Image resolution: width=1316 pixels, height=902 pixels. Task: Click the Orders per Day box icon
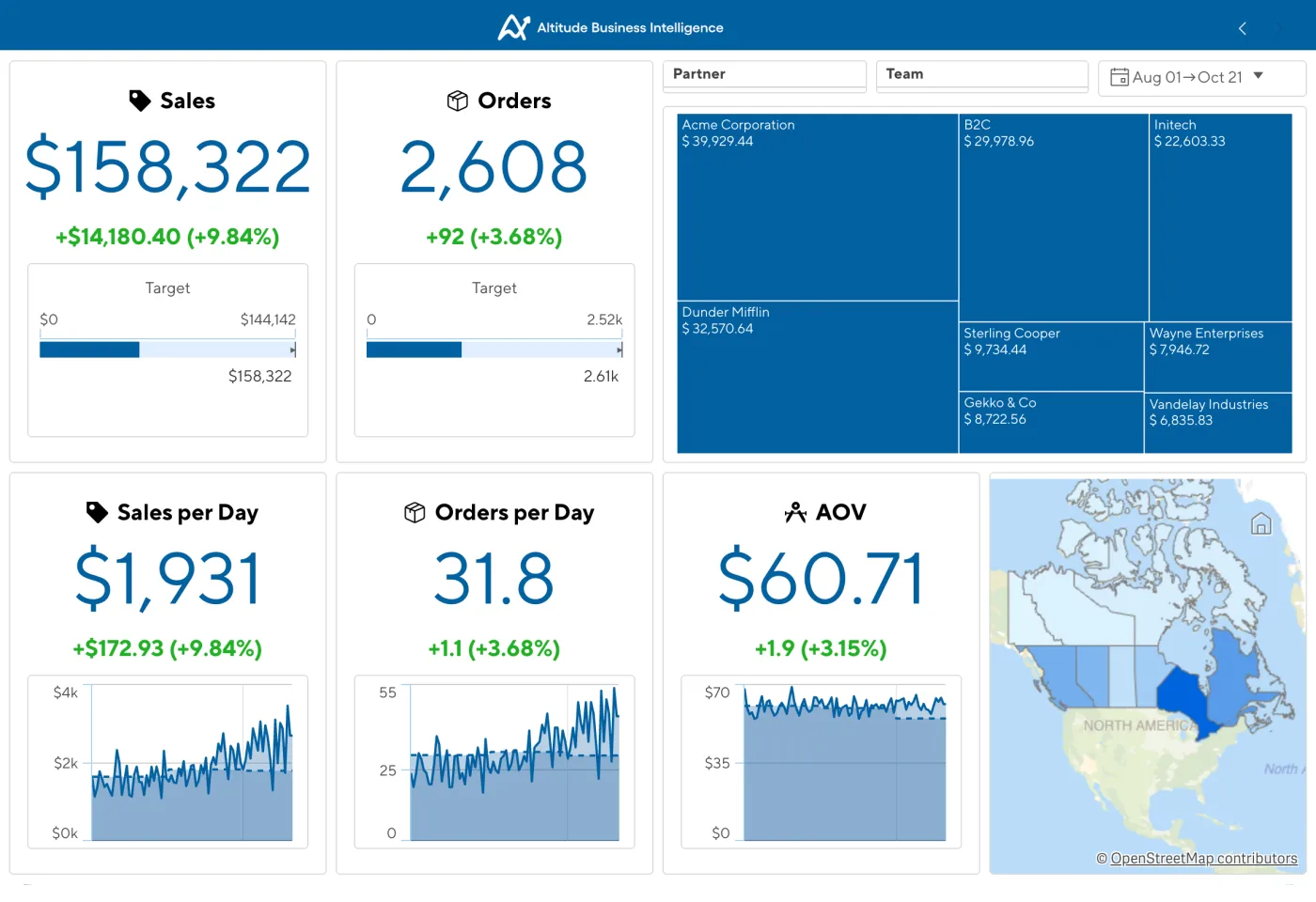point(415,512)
